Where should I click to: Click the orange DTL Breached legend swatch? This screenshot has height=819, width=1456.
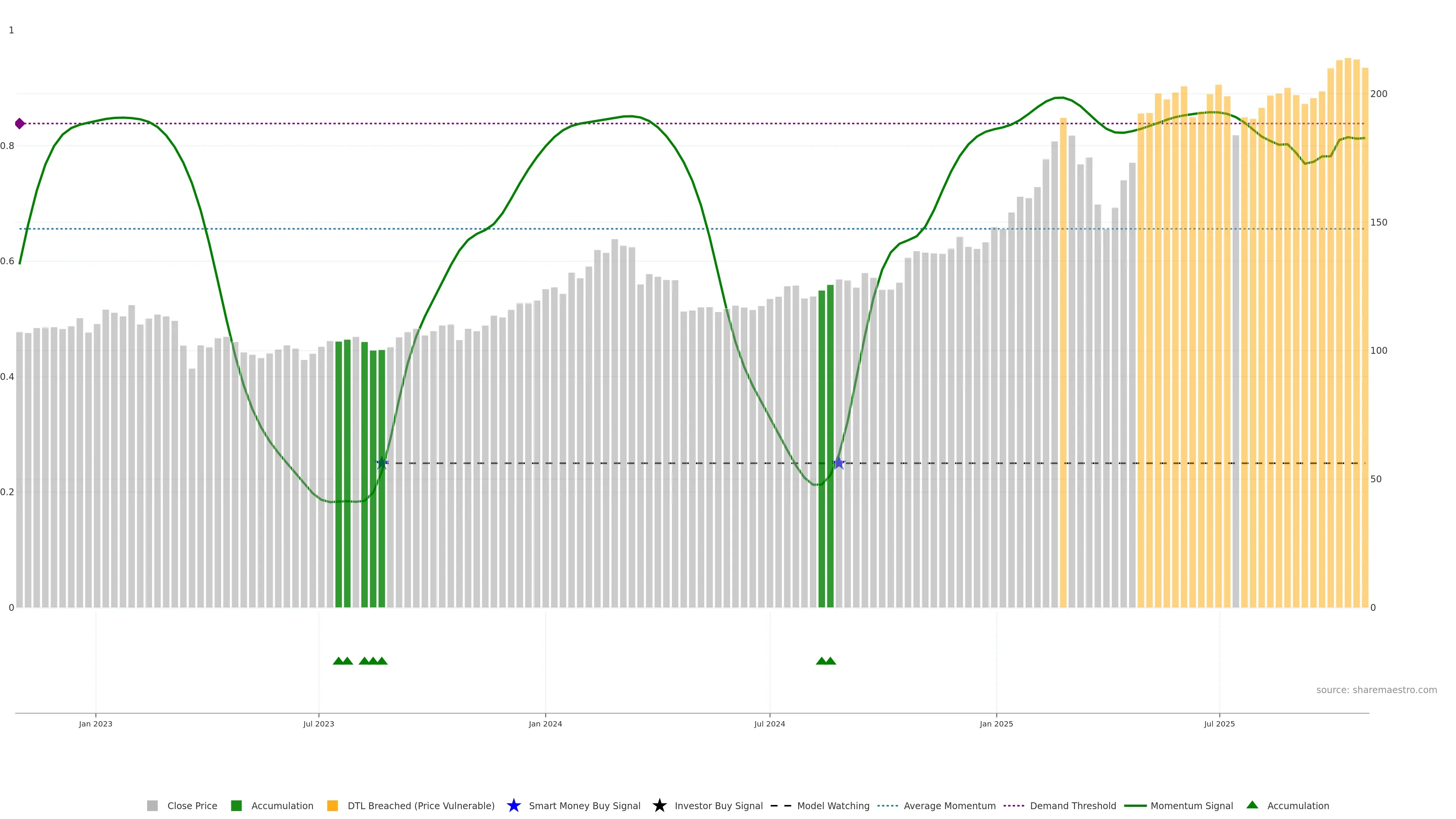point(333,805)
